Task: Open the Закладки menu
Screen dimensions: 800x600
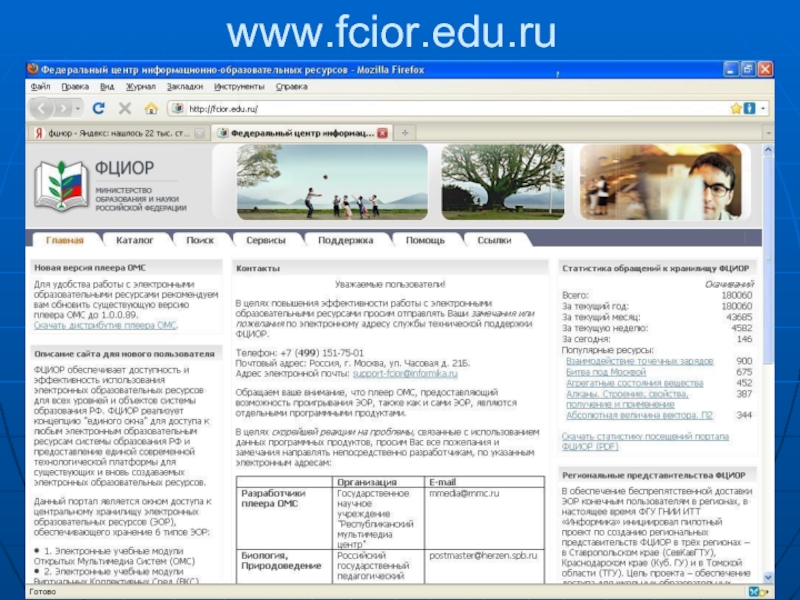Action: pyautogui.click(x=185, y=86)
